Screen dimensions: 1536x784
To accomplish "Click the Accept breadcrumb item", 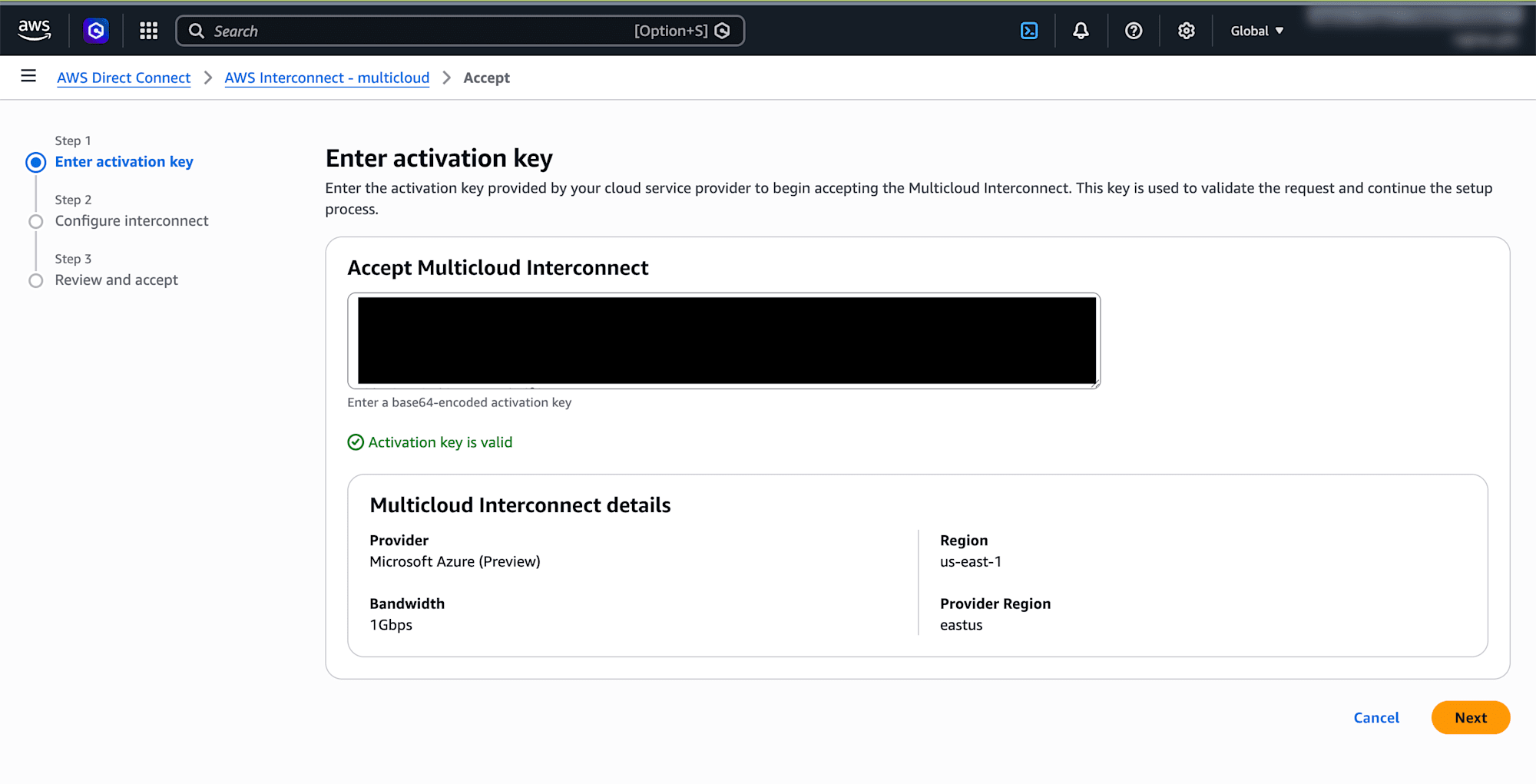I will click(487, 78).
